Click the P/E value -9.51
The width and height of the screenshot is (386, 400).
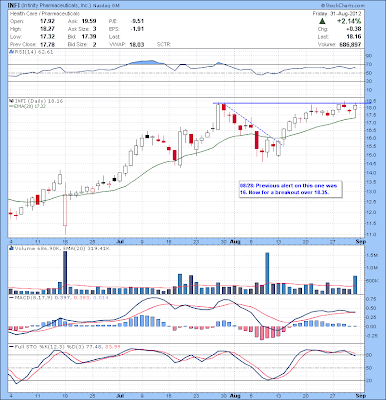point(137,21)
